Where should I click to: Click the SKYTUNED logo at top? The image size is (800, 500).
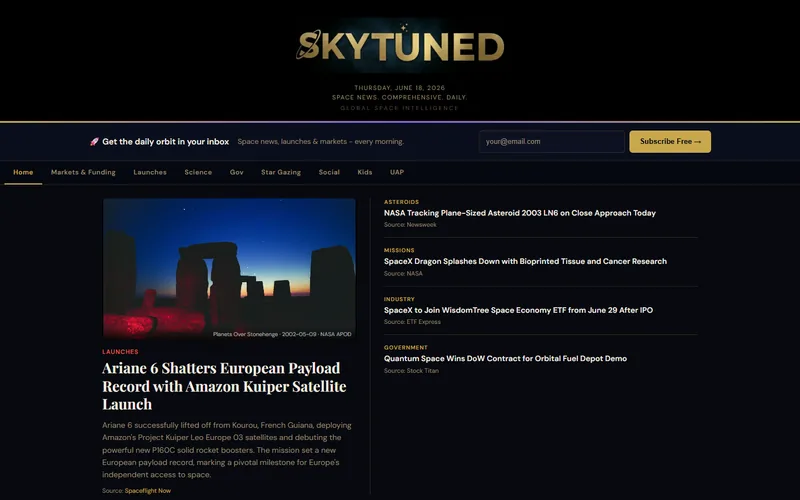(400, 45)
